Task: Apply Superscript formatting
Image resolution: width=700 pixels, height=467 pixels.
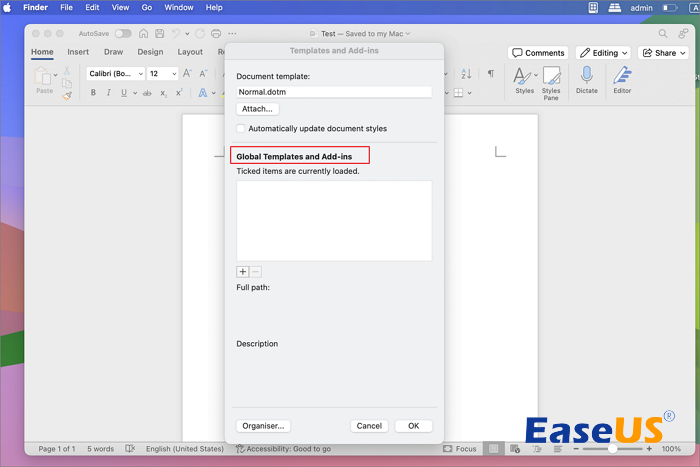Action: pyautogui.click(x=179, y=93)
